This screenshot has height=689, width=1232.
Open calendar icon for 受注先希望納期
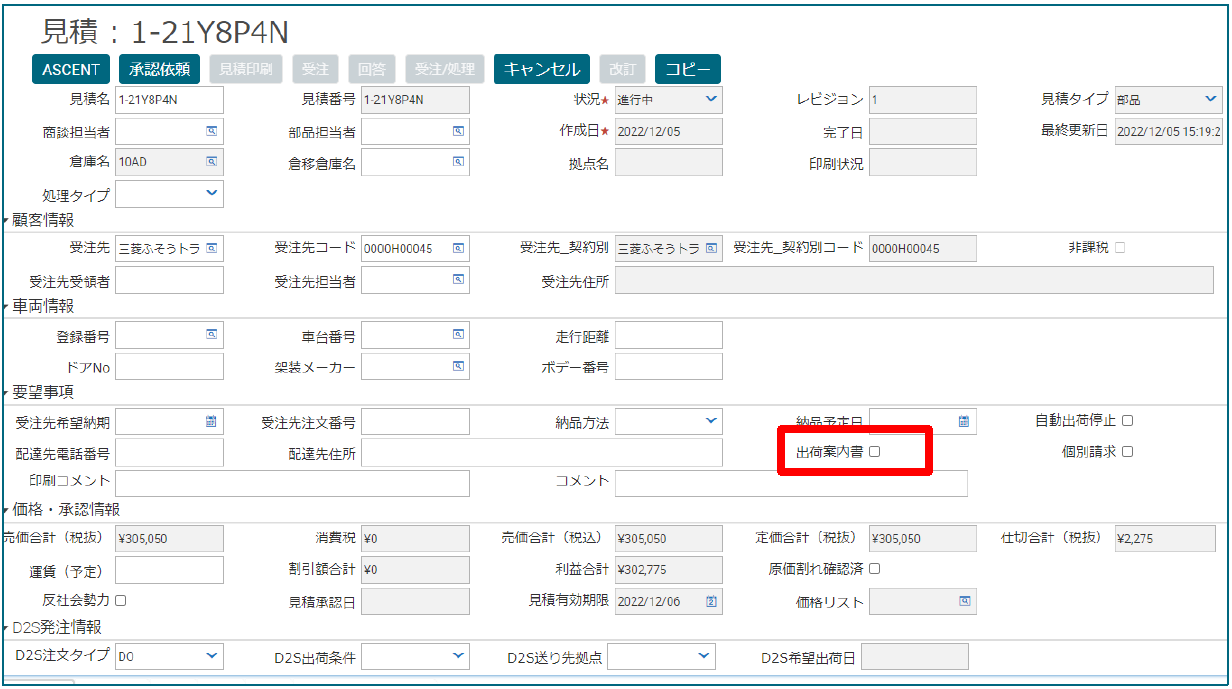pyautogui.click(x=211, y=421)
